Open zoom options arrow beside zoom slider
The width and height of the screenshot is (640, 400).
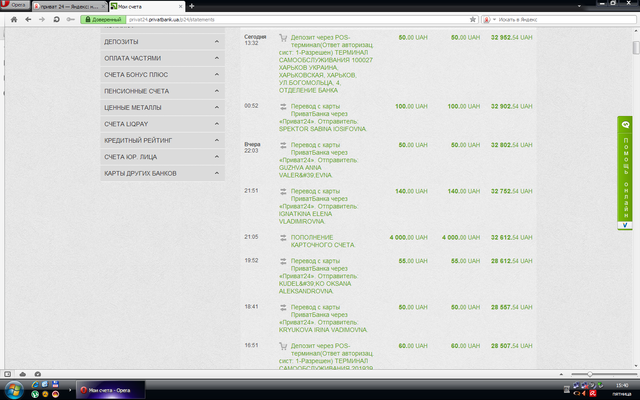coord(561,374)
